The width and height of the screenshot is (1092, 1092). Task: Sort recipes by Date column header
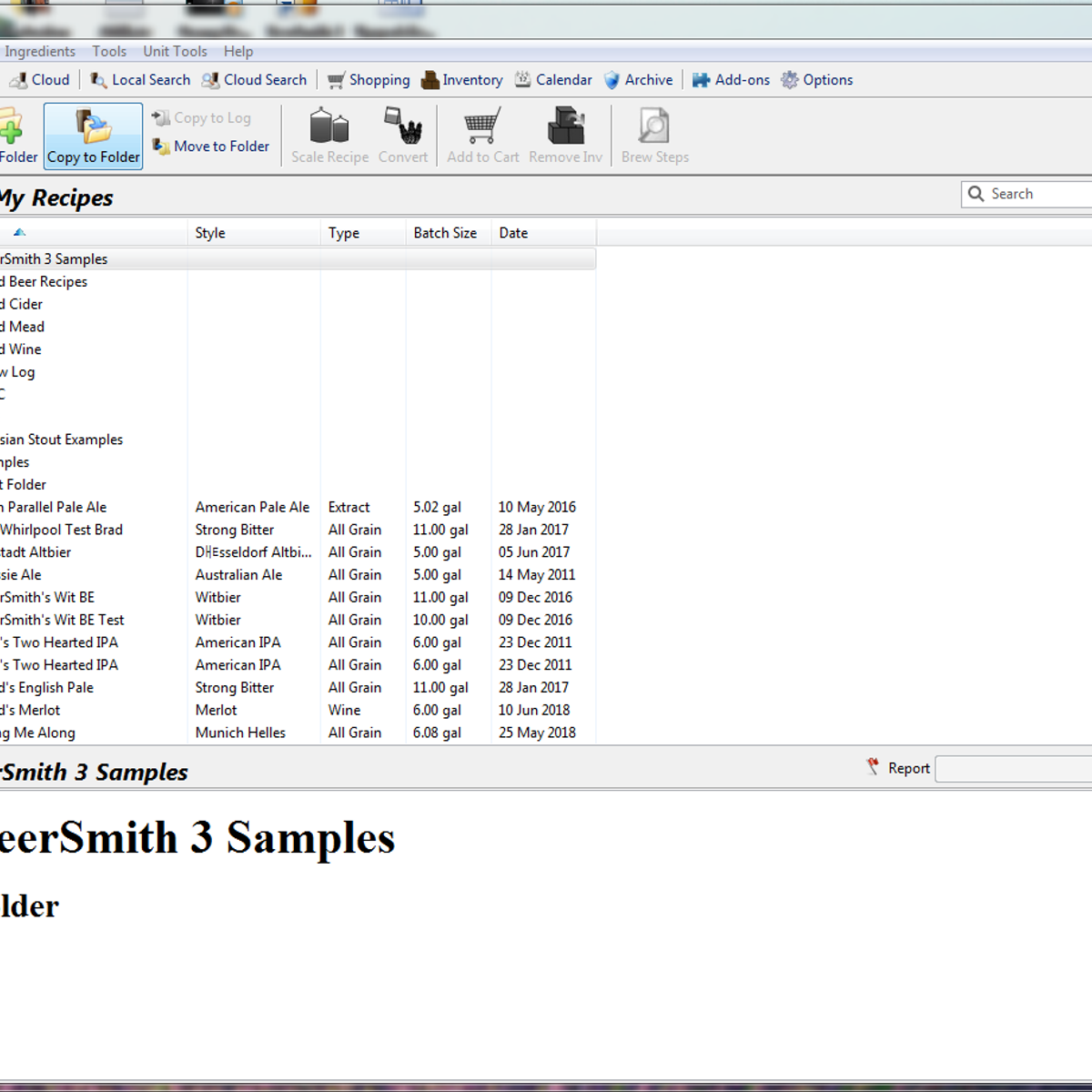point(513,233)
